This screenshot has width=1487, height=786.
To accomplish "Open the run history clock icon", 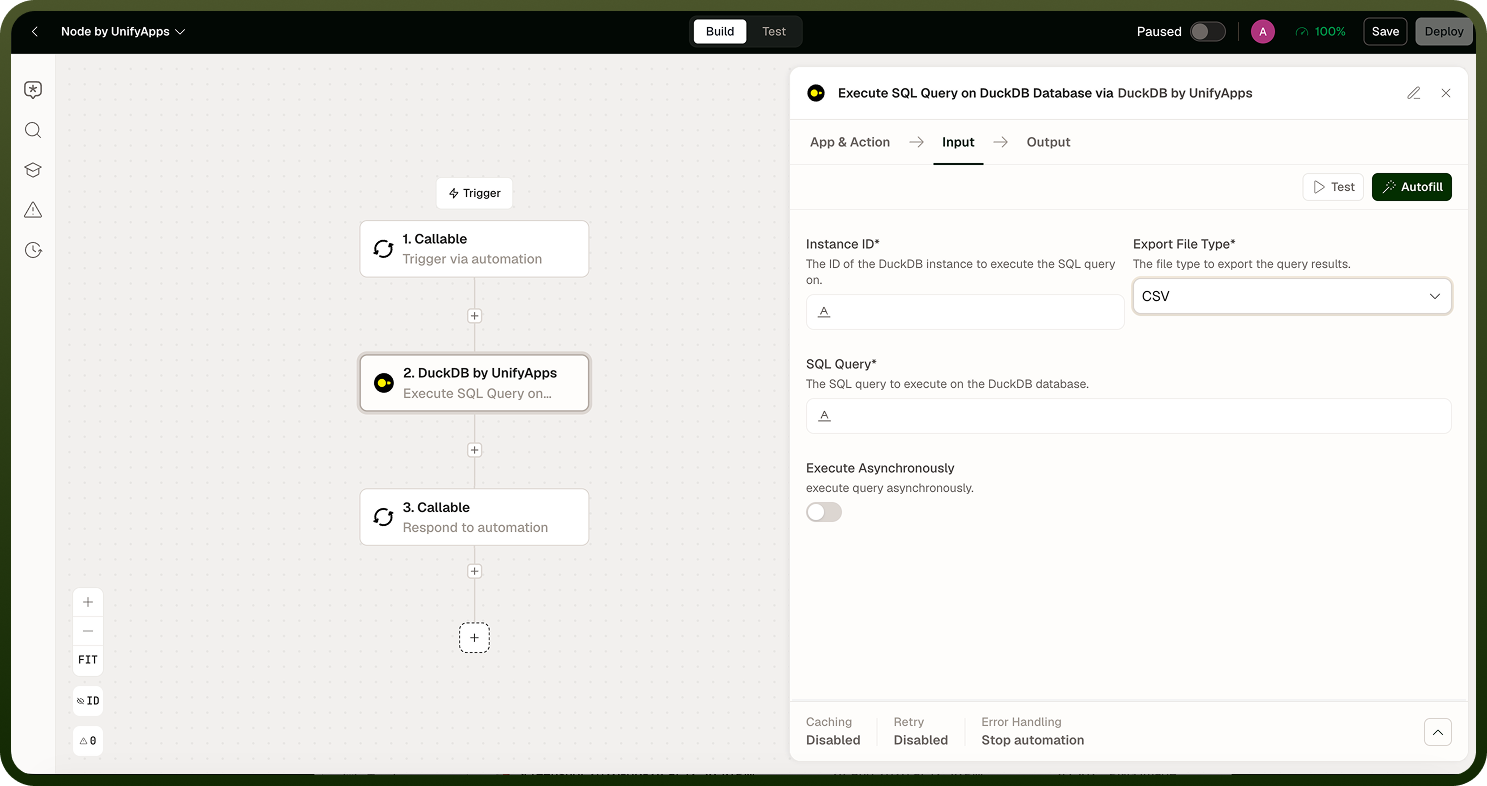I will tap(33, 250).
